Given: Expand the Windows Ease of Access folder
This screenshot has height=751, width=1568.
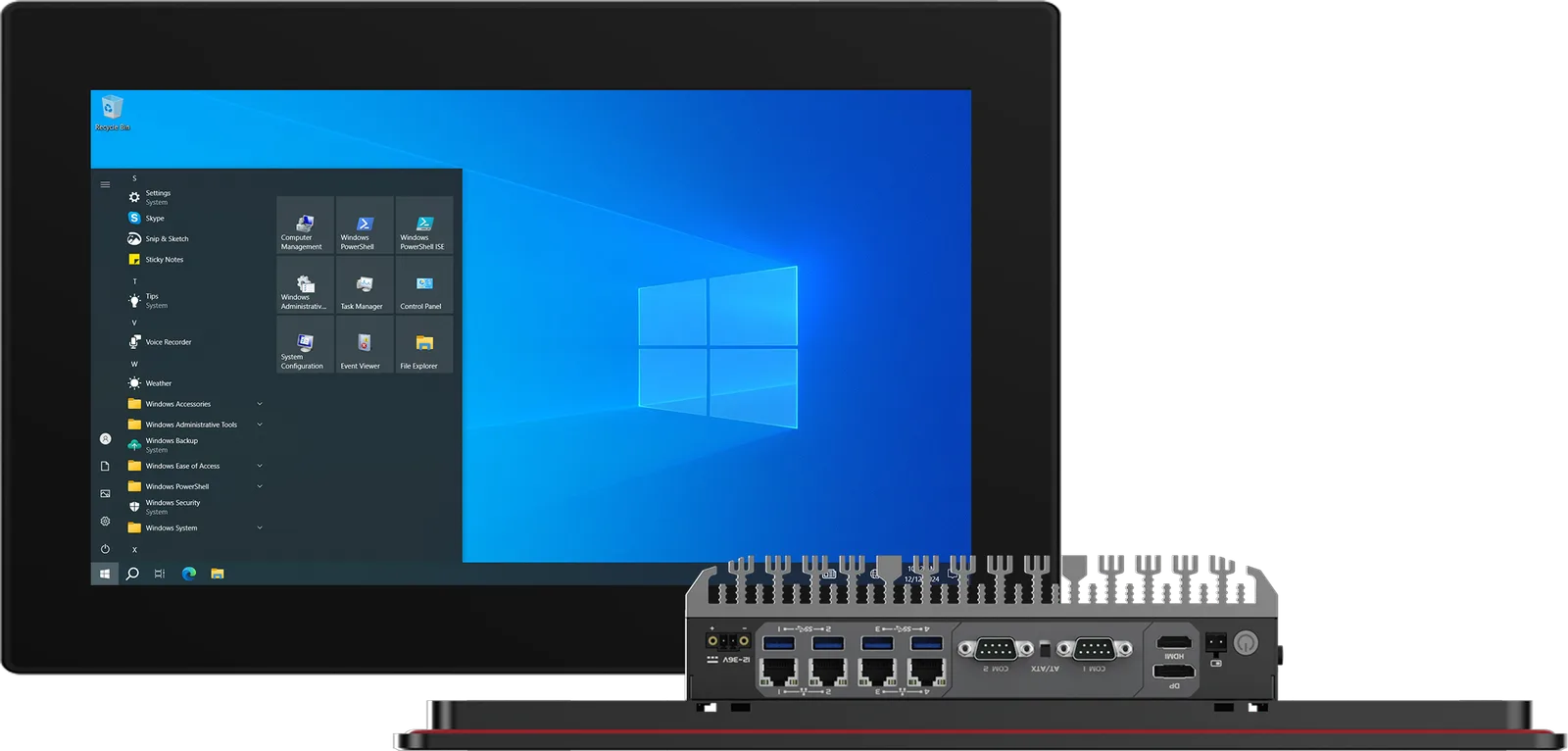Looking at the screenshot, I should pyautogui.click(x=195, y=466).
